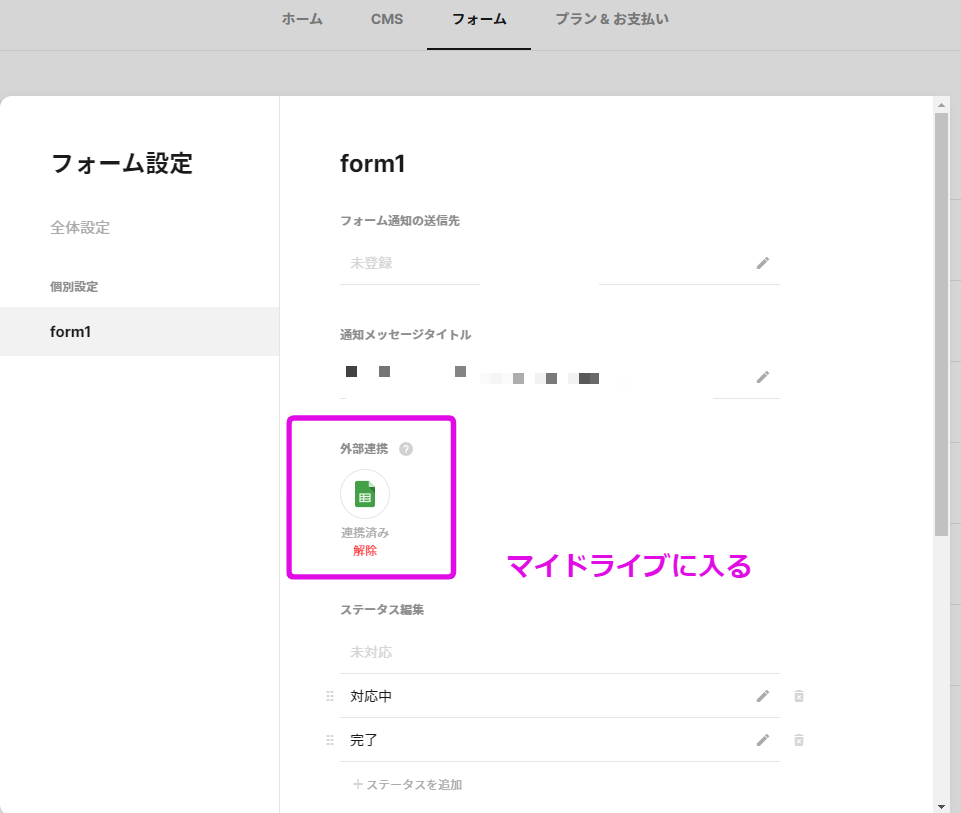
Task: Click the drag handle of 対応中 row
Action: (x=330, y=696)
